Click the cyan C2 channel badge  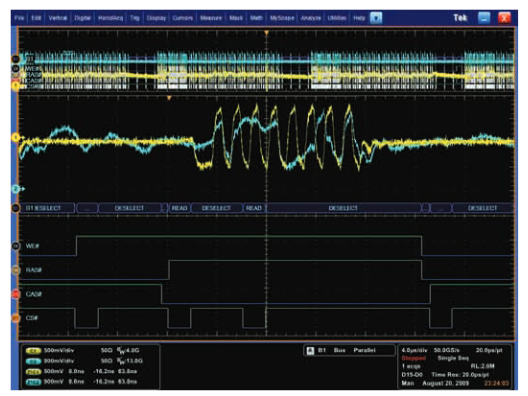pyautogui.click(x=33, y=361)
